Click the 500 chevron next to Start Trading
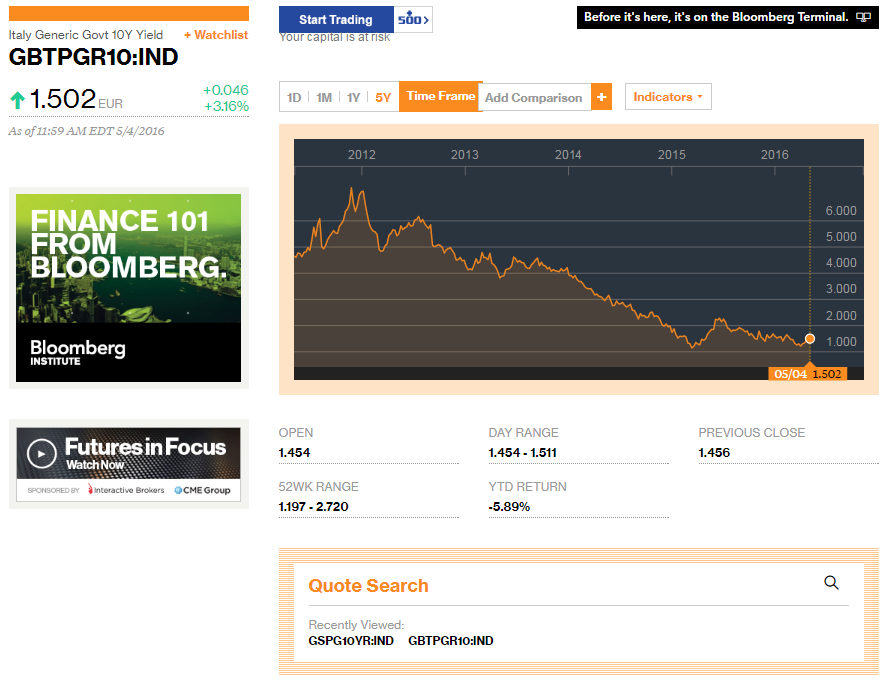Image resolution: width=888 pixels, height=685 pixels. pyautogui.click(x=413, y=20)
